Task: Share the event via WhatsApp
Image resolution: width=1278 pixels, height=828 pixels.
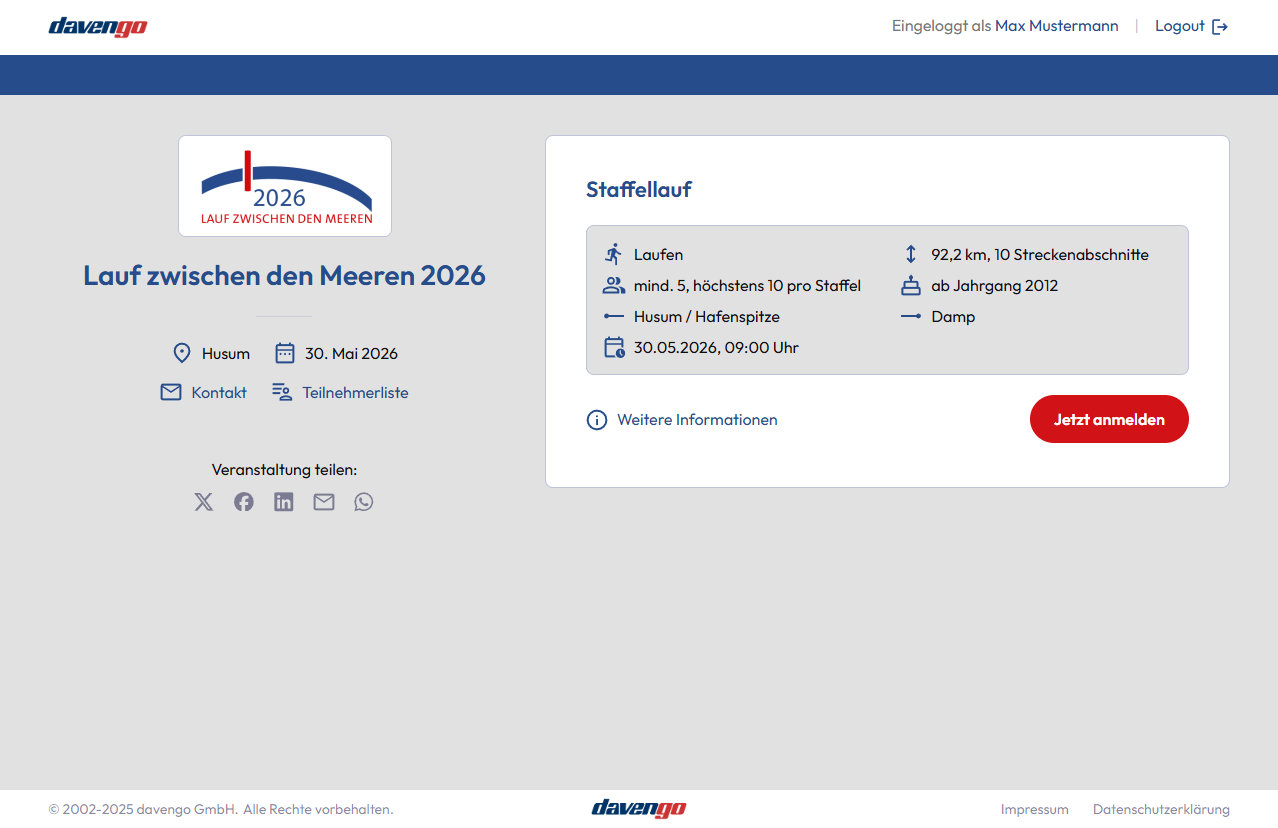Action: point(363,501)
